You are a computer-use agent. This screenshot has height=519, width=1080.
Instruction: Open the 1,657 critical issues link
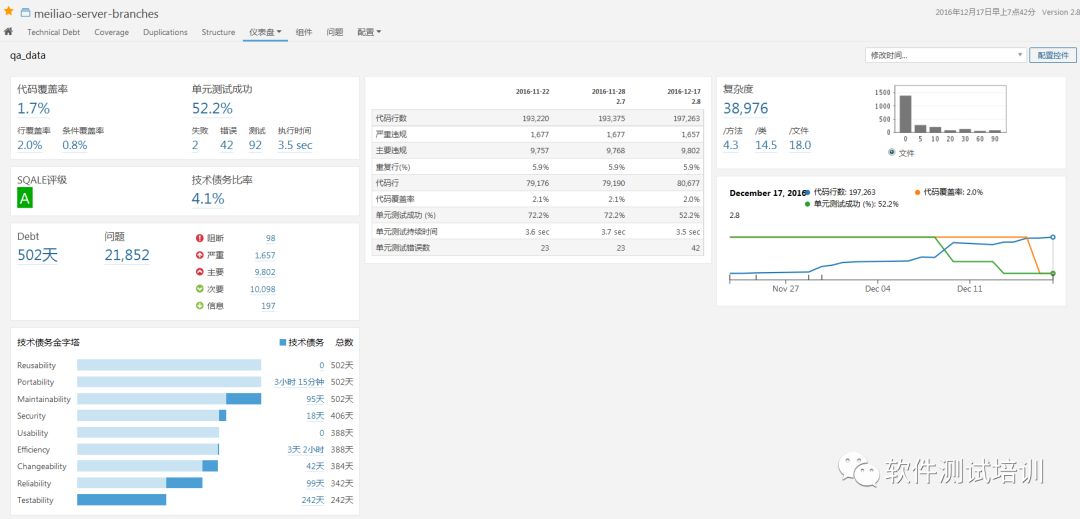[x=265, y=255]
